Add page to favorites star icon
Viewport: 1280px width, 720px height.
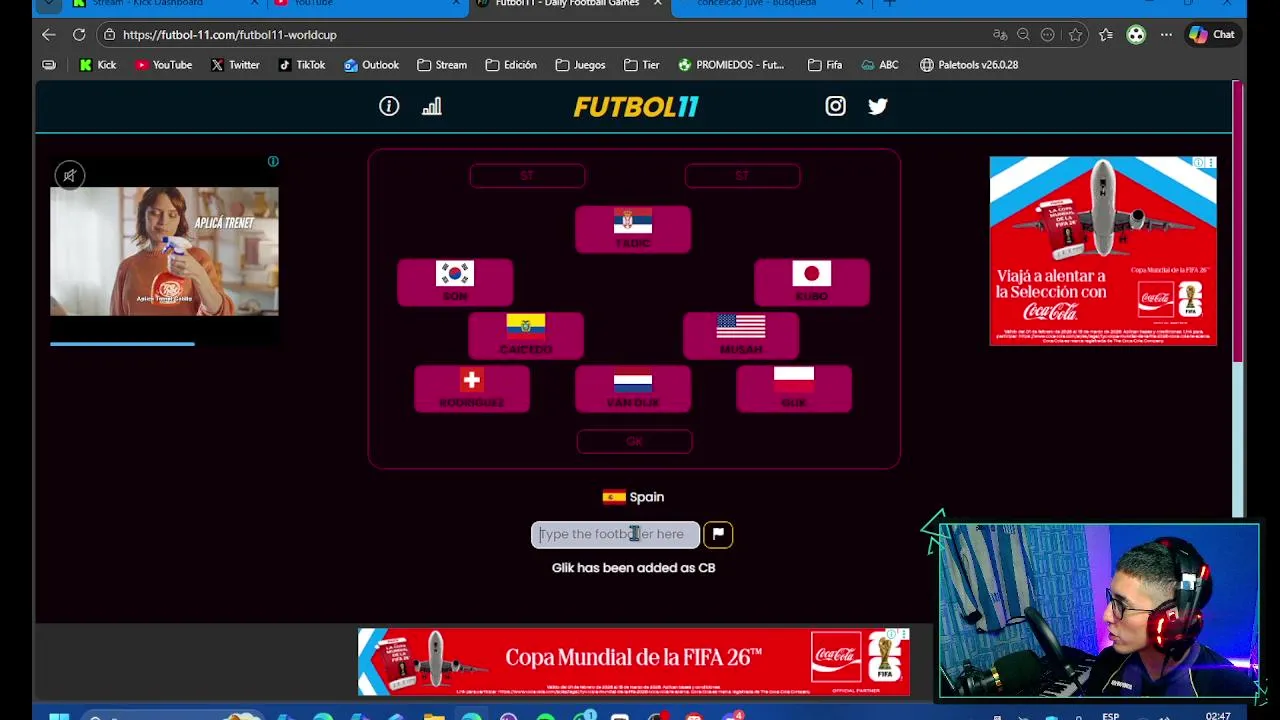(1075, 34)
